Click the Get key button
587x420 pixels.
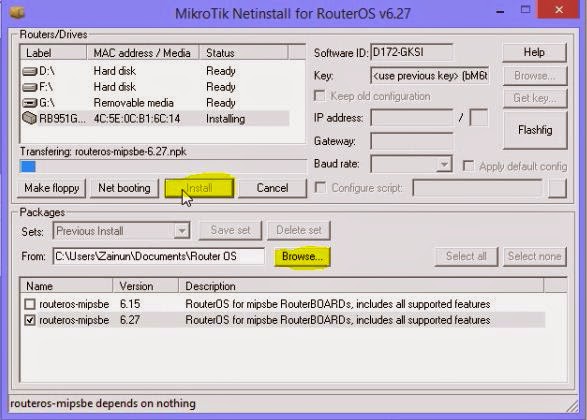(535, 98)
